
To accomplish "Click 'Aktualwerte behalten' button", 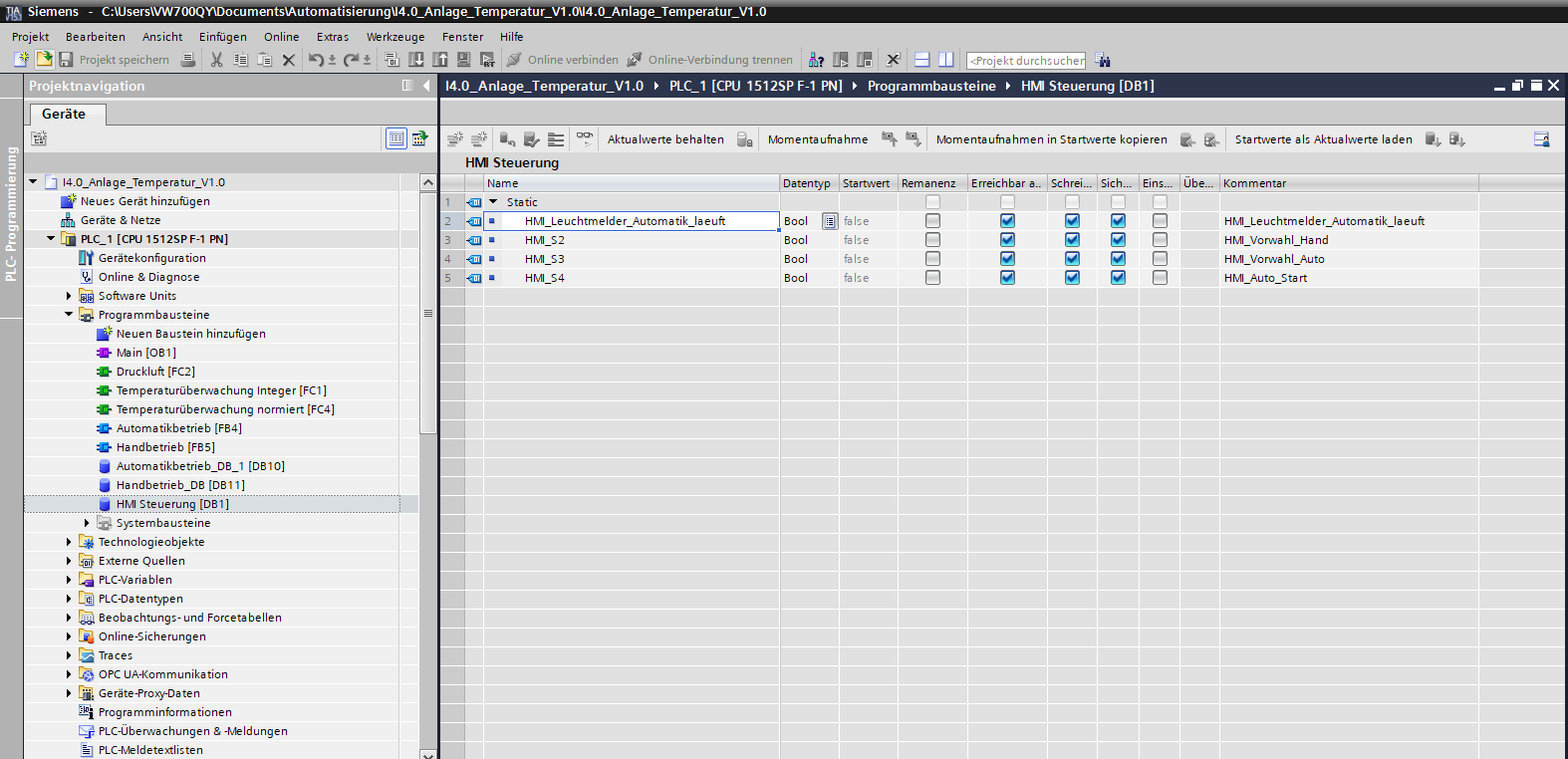I will [x=665, y=139].
